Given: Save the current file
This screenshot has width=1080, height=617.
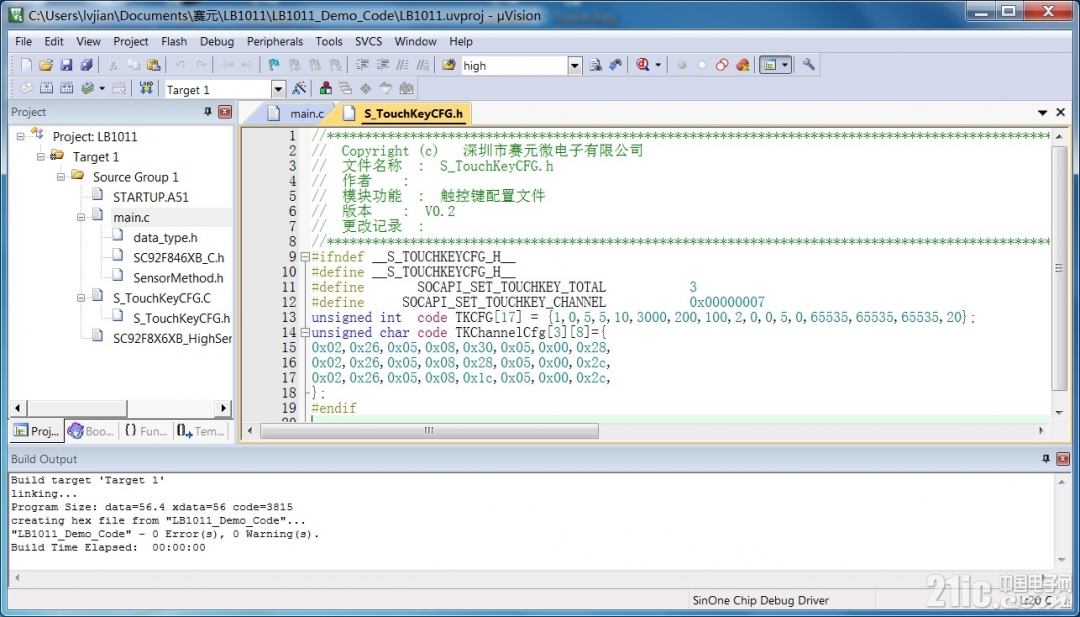Looking at the screenshot, I should [66, 65].
